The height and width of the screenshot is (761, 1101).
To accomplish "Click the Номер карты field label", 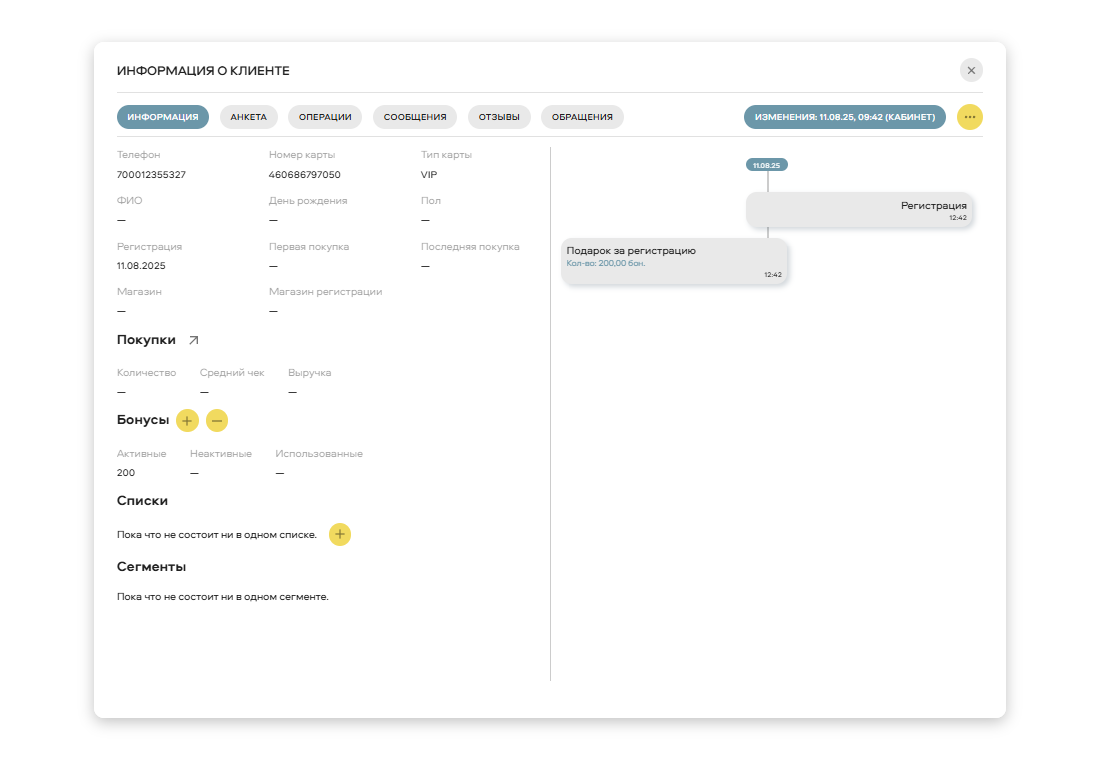I will click(x=302, y=155).
